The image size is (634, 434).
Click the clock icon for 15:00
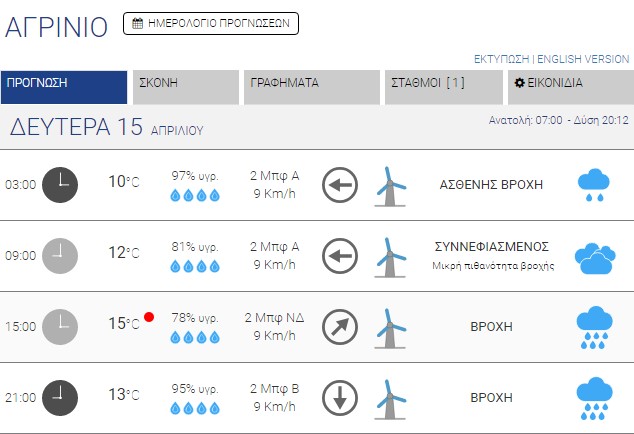(x=60, y=326)
